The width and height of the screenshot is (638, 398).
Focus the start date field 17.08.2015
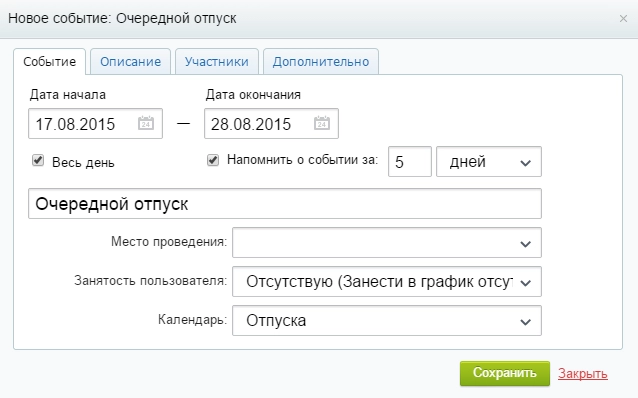point(95,123)
